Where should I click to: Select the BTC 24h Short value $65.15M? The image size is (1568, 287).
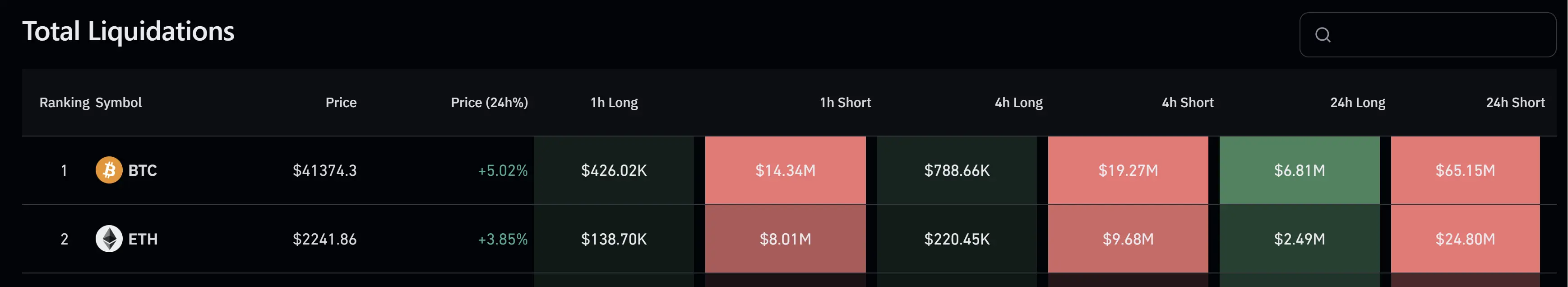point(1465,170)
